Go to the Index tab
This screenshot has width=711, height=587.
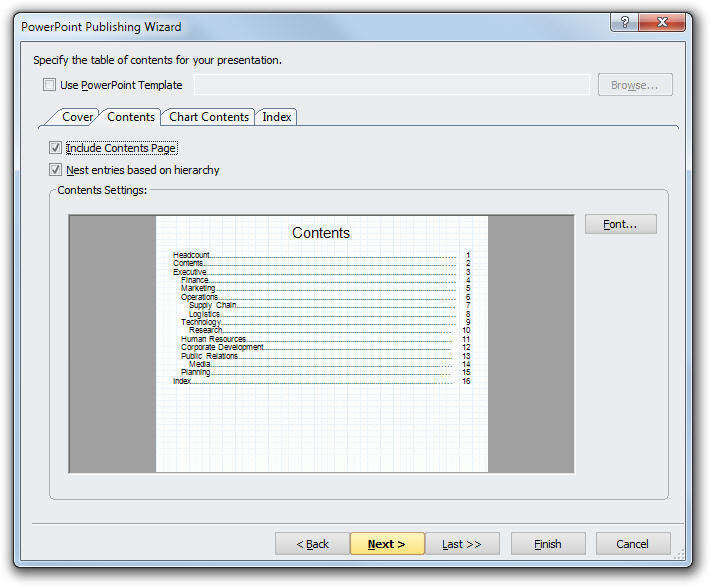point(277,117)
